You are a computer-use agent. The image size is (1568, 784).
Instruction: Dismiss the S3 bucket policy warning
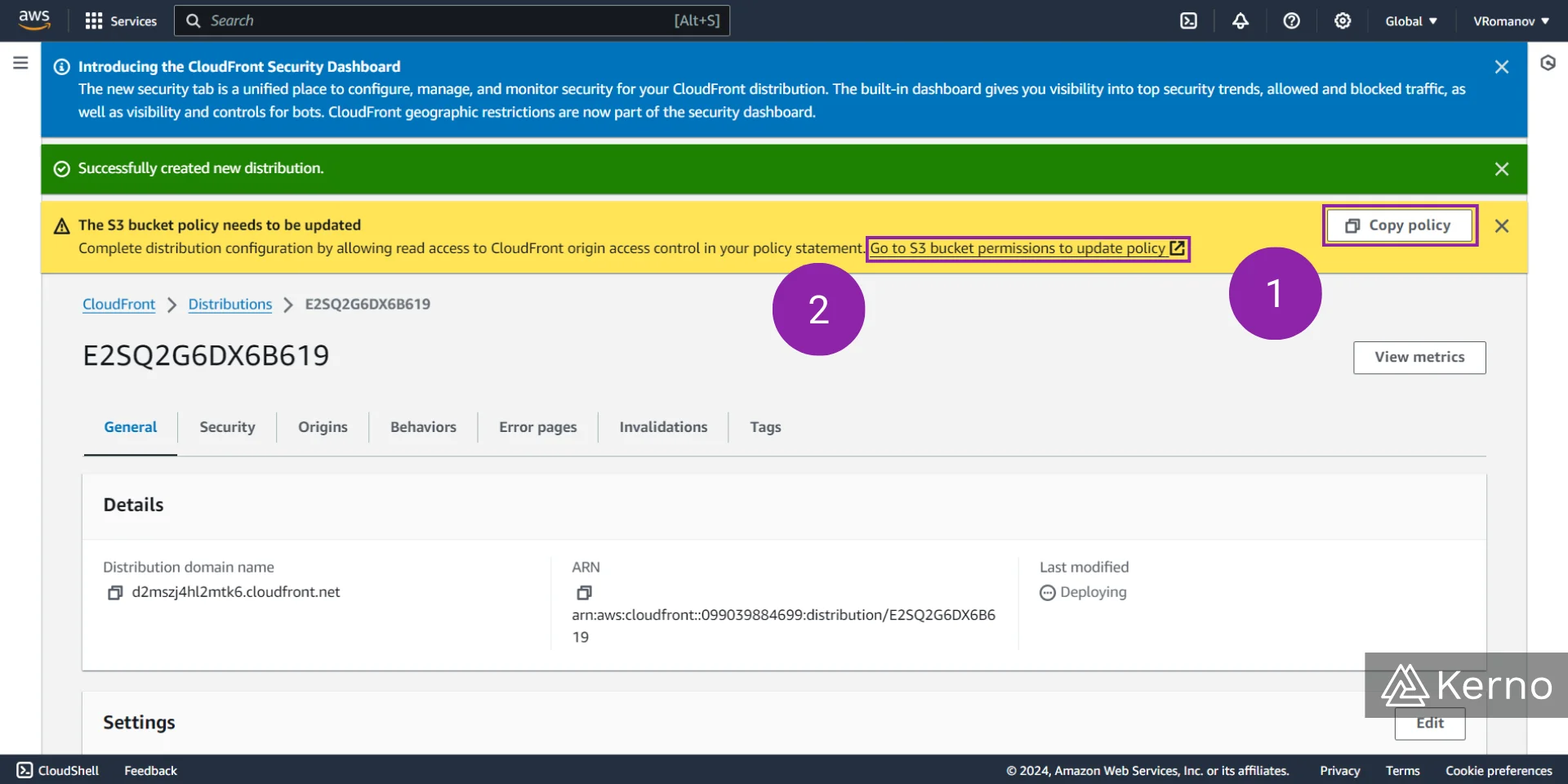pos(1502,226)
